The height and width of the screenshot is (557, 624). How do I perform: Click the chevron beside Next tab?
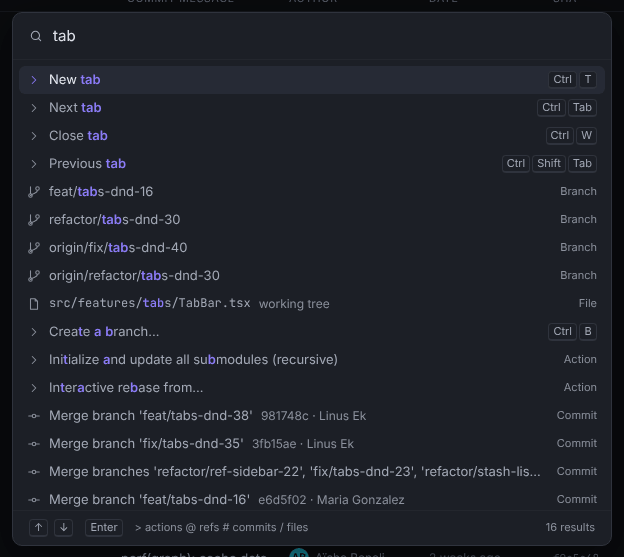(34, 108)
